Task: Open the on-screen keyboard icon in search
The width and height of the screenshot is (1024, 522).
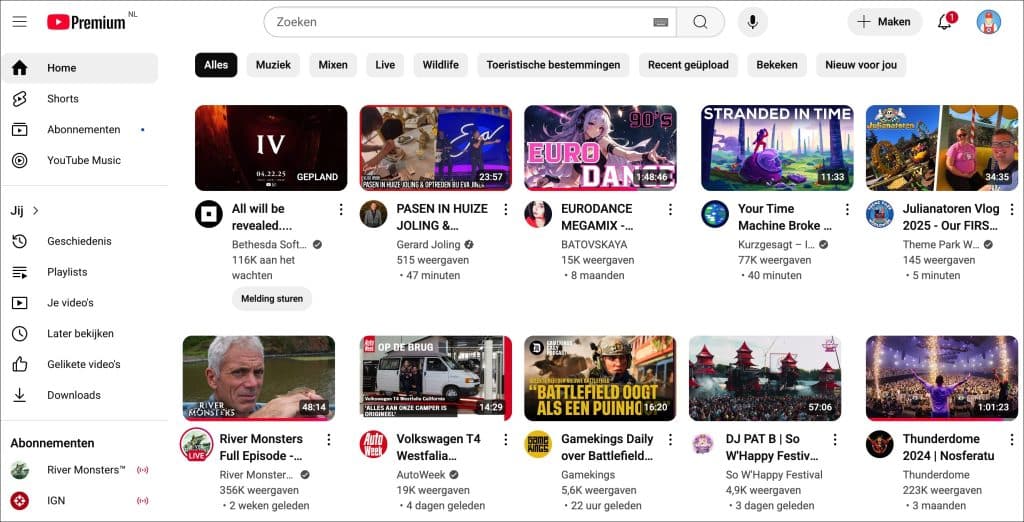Action: click(660, 22)
